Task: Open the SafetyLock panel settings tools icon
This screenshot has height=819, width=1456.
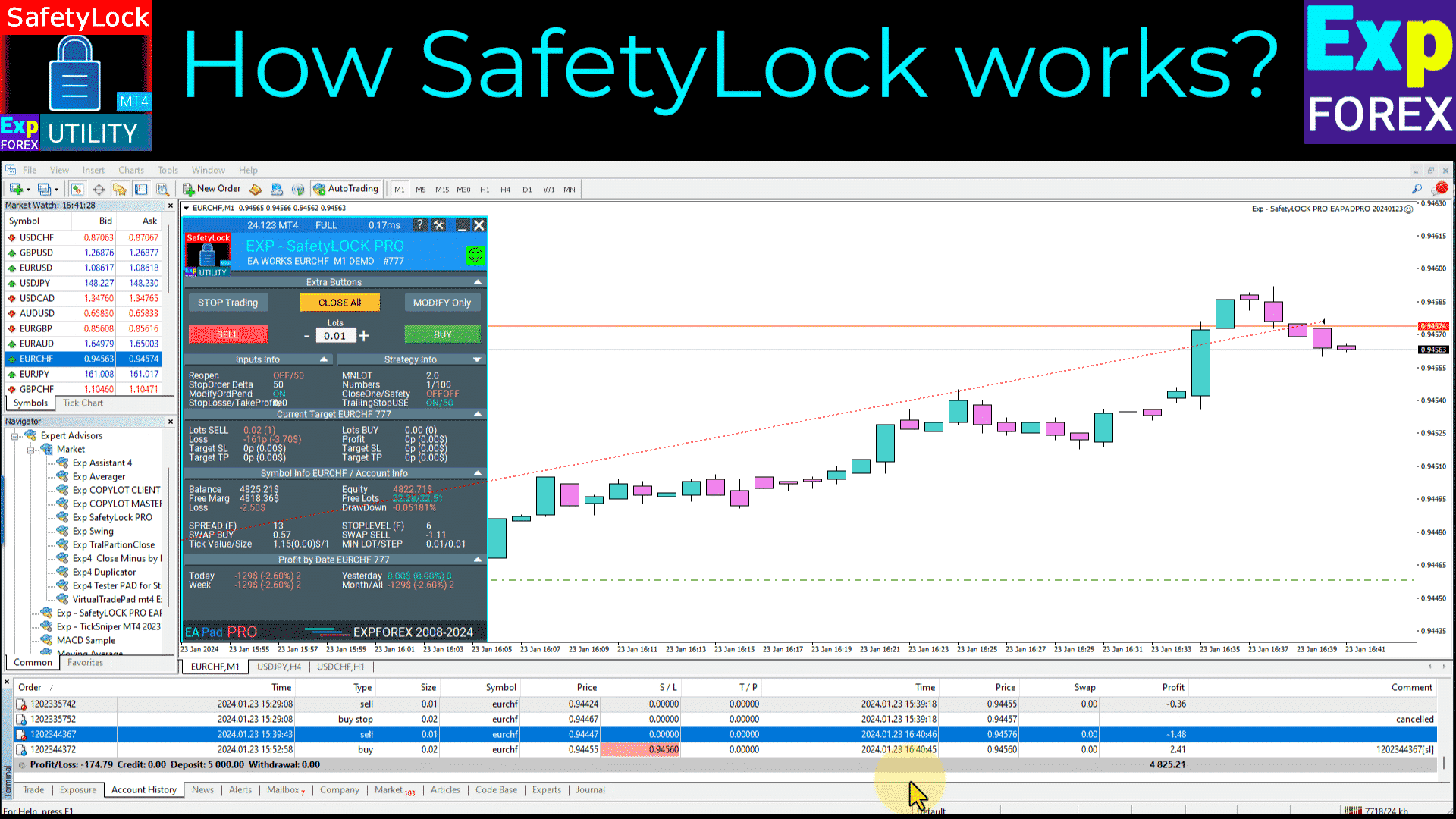Action: (439, 225)
